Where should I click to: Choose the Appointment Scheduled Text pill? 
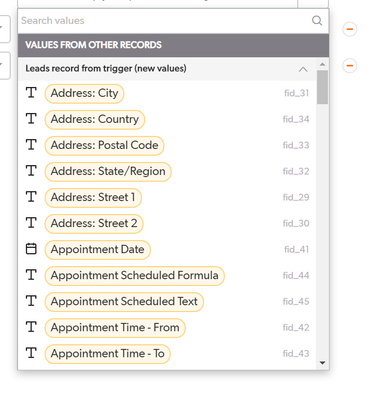coord(124,301)
